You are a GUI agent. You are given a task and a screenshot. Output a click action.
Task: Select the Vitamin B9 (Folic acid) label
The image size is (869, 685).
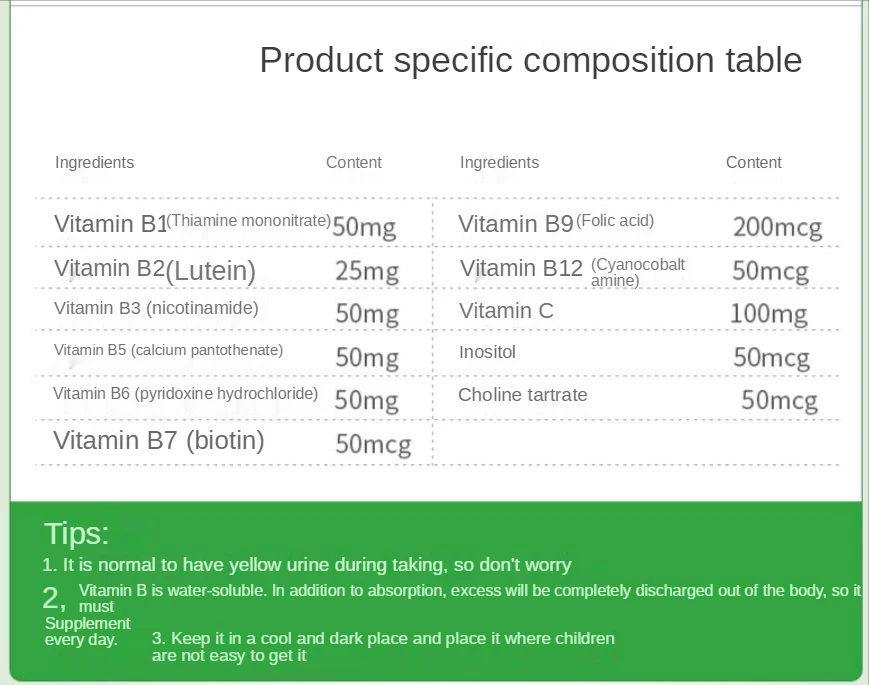click(556, 223)
